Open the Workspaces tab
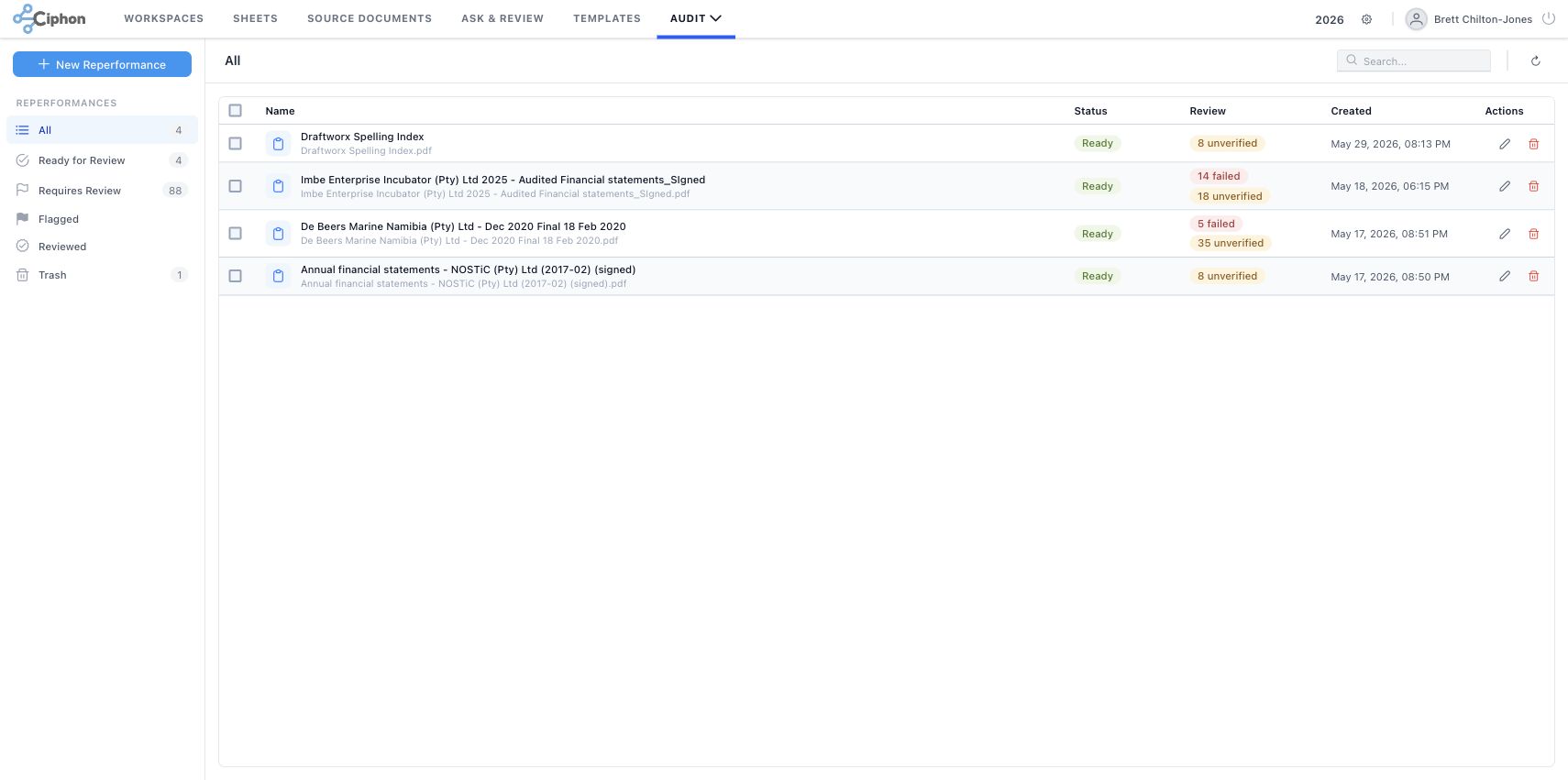 click(164, 18)
